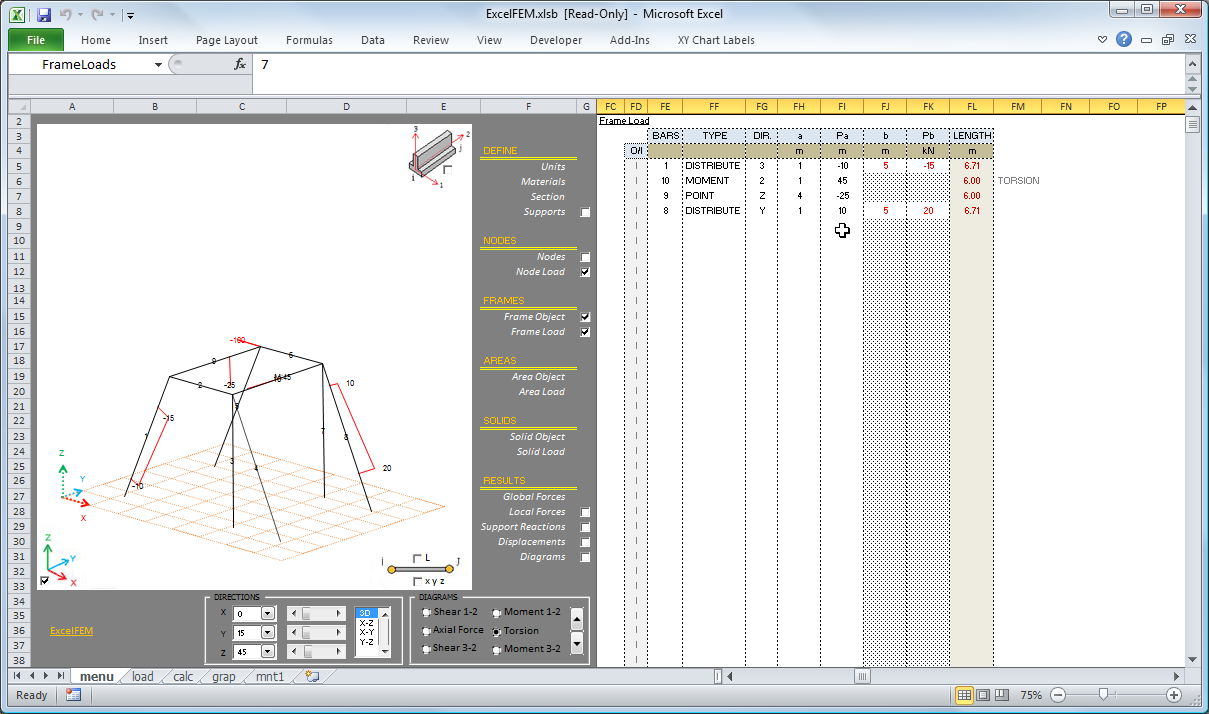
Task: Enable the Local Forces checkbox
Action: coord(585,512)
